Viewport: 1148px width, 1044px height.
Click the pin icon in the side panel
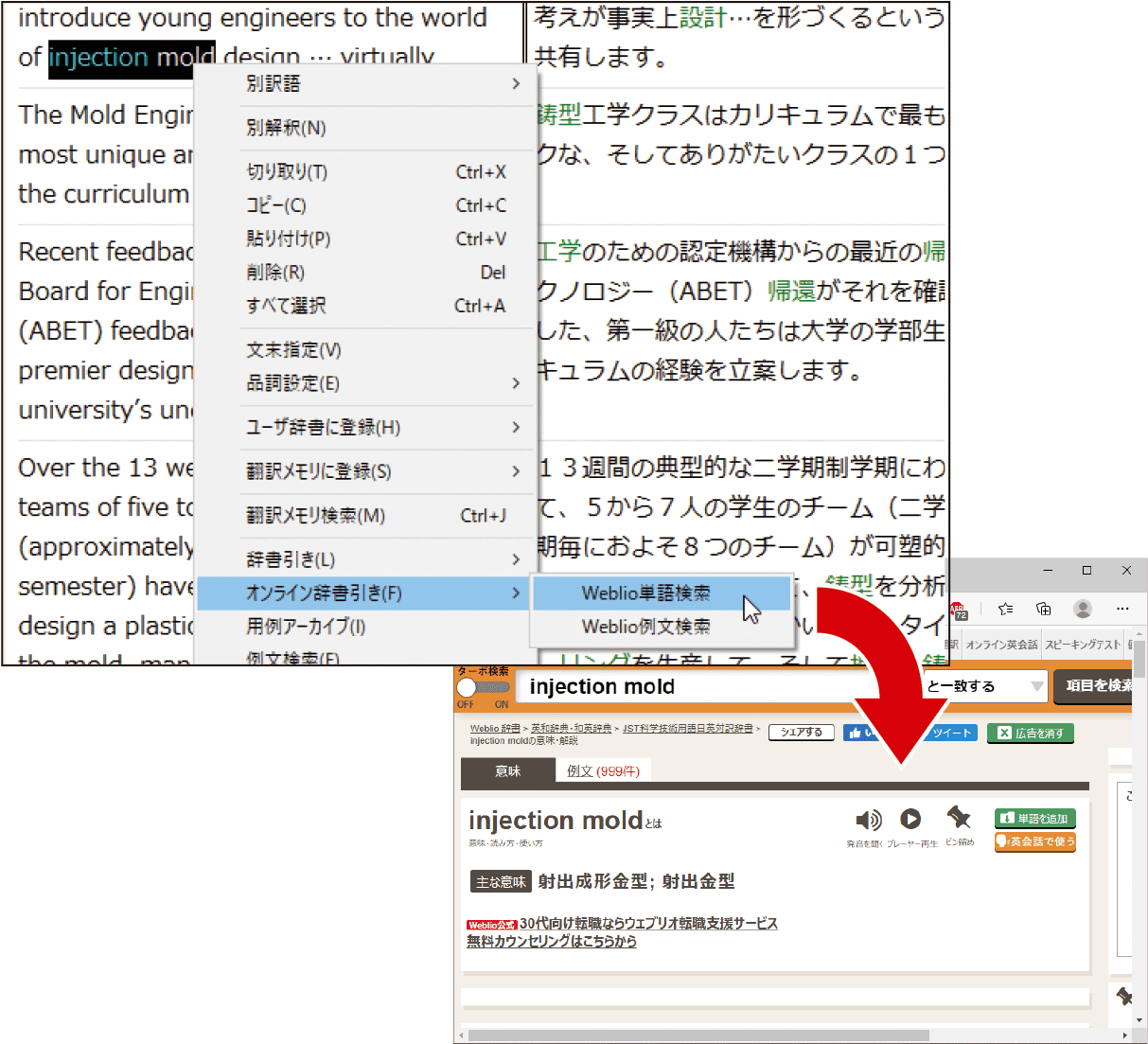coord(1123,997)
